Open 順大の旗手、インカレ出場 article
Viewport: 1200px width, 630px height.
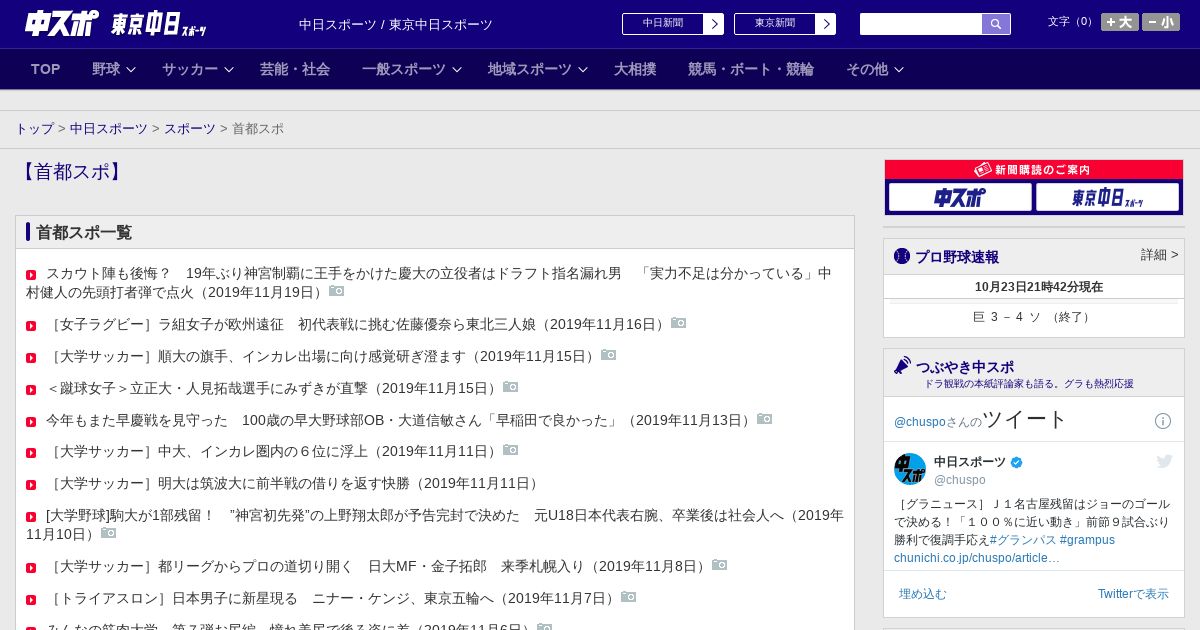click(x=321, y=356)
